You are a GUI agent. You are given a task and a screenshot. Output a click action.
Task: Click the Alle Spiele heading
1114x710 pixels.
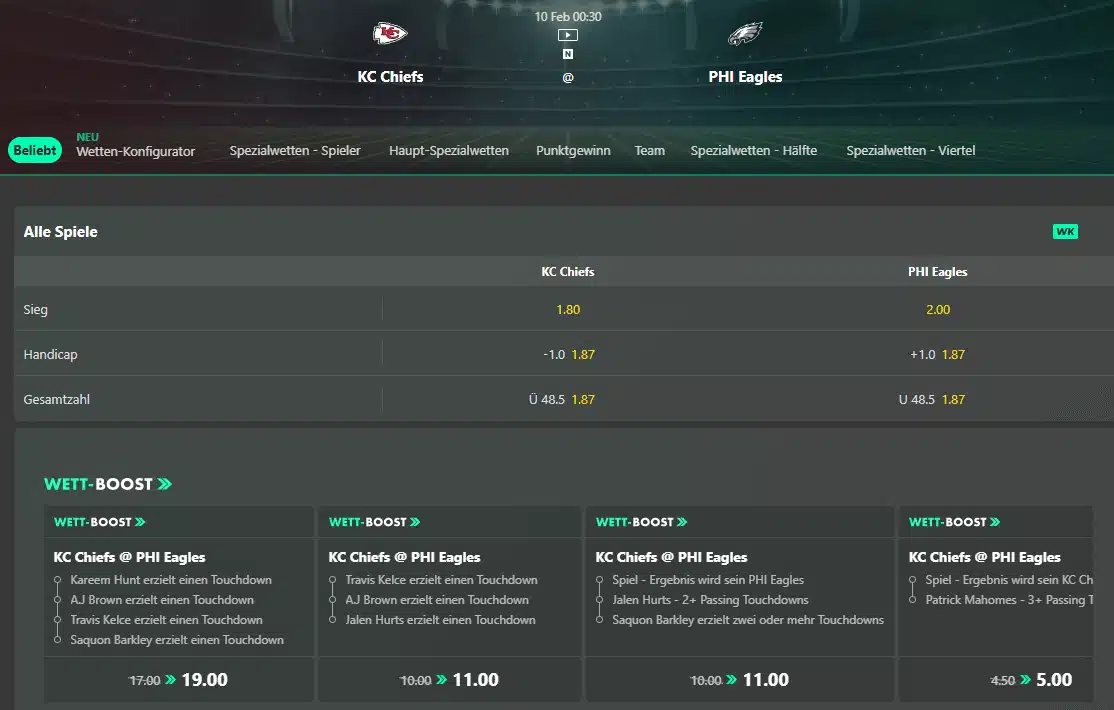60,232
